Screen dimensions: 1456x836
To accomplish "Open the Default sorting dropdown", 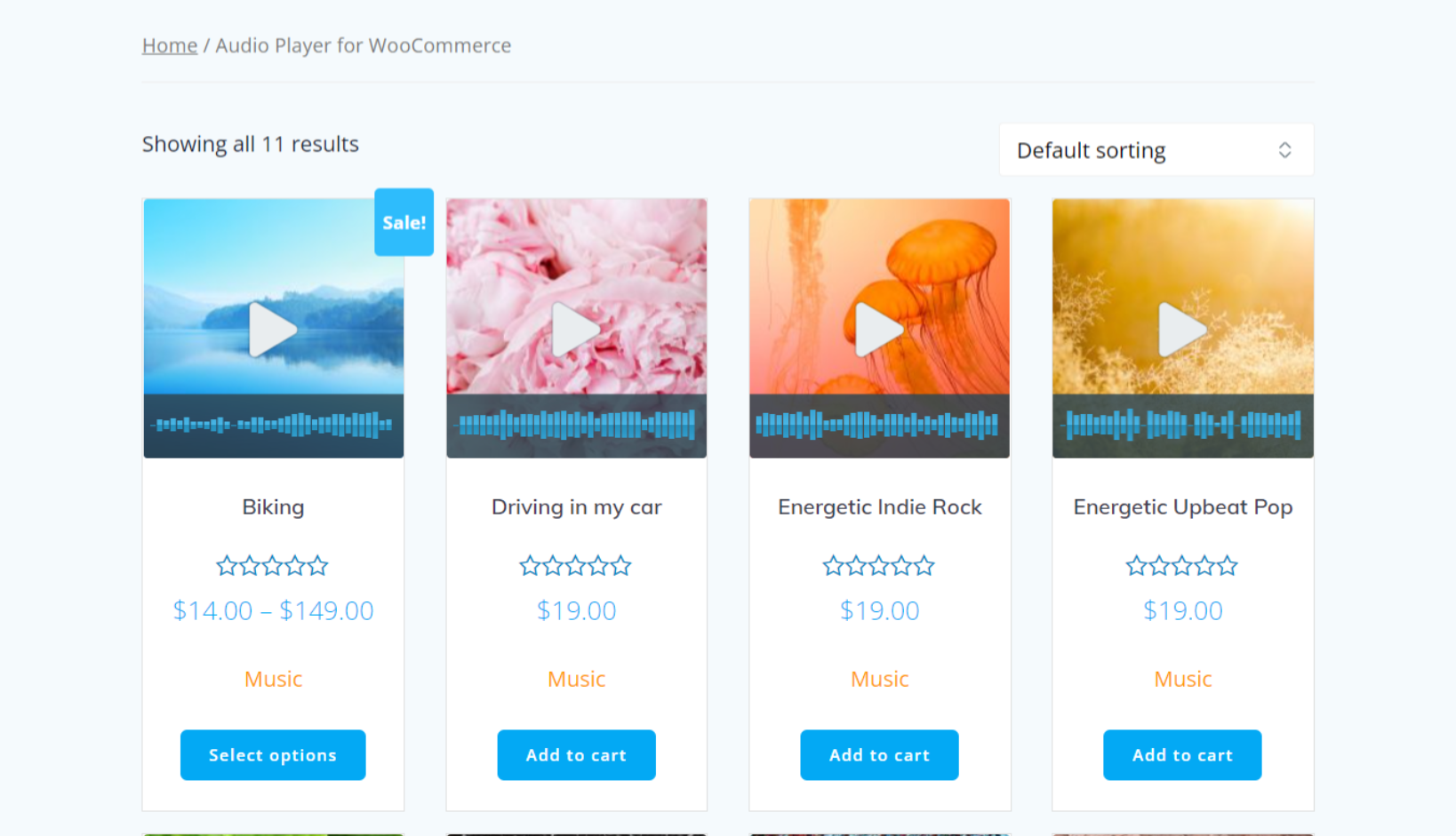I will pos(1156,149).
